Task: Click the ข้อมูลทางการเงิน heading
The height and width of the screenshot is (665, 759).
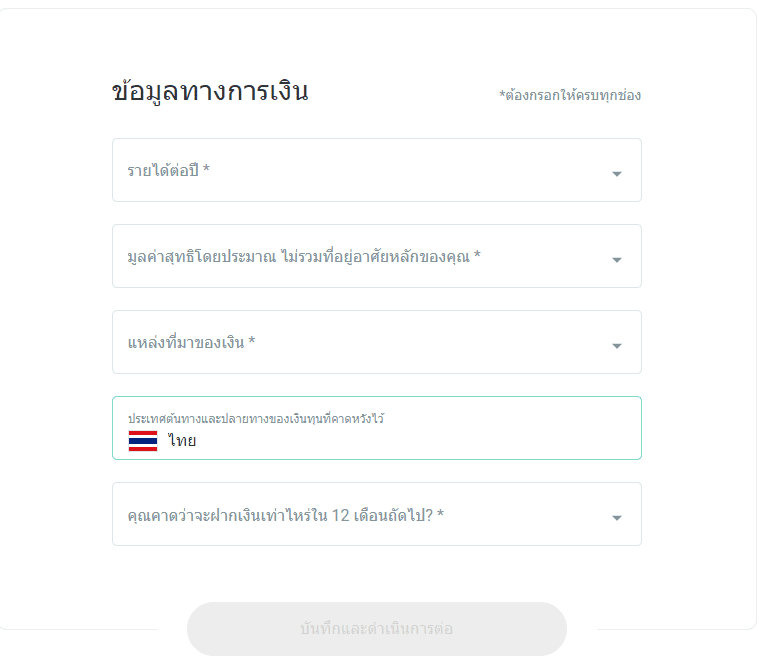Action: tap(210, 91)
